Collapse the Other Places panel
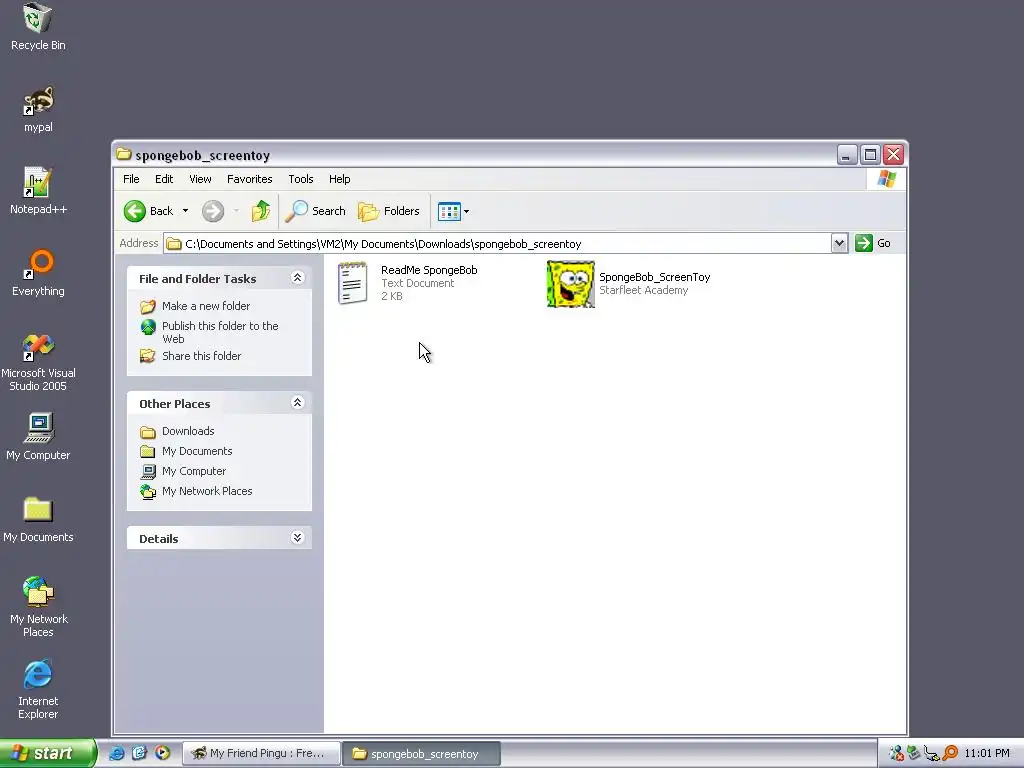The image size is (1024, 768). (x=297, y=402)
